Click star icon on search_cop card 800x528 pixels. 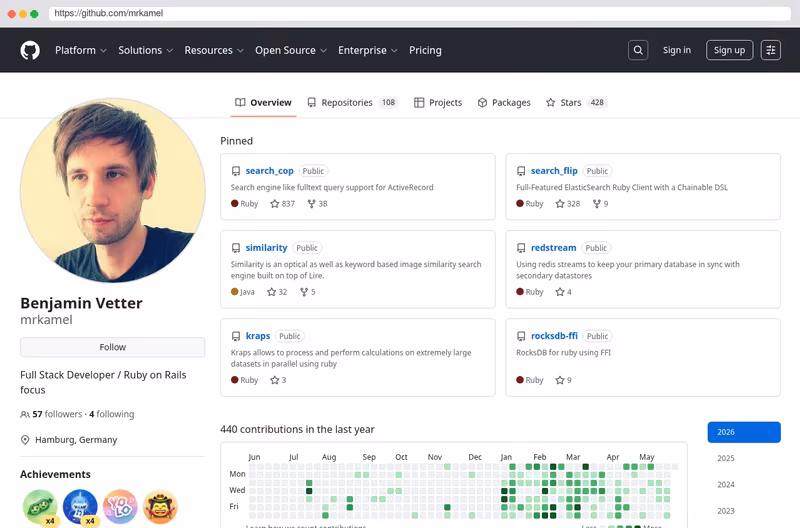pyautogui.click(x=274, y=204)
